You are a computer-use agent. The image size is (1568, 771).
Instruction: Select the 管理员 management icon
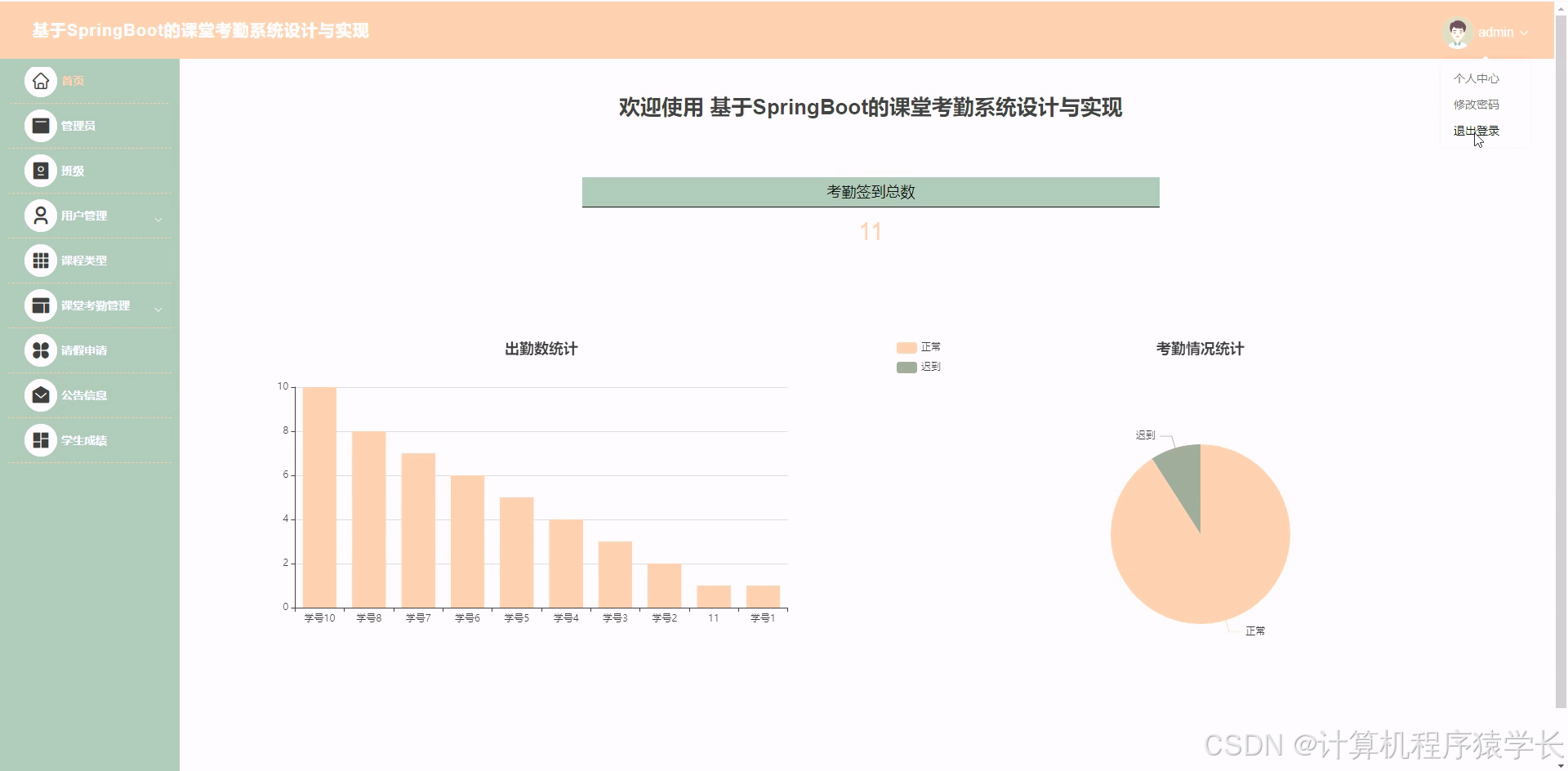coord(40,126)
